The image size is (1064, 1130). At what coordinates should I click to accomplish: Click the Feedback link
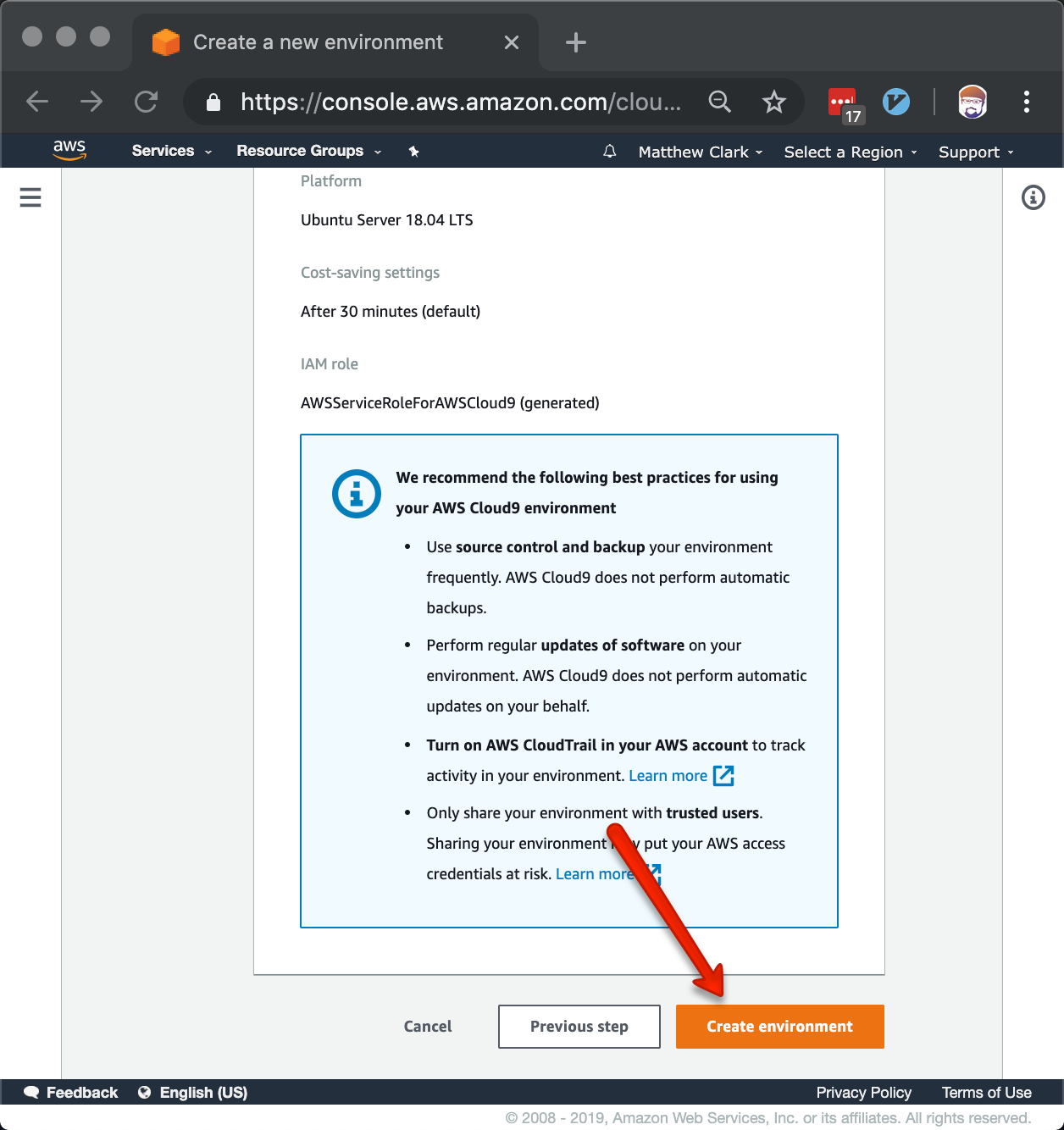click(82, 1093)
